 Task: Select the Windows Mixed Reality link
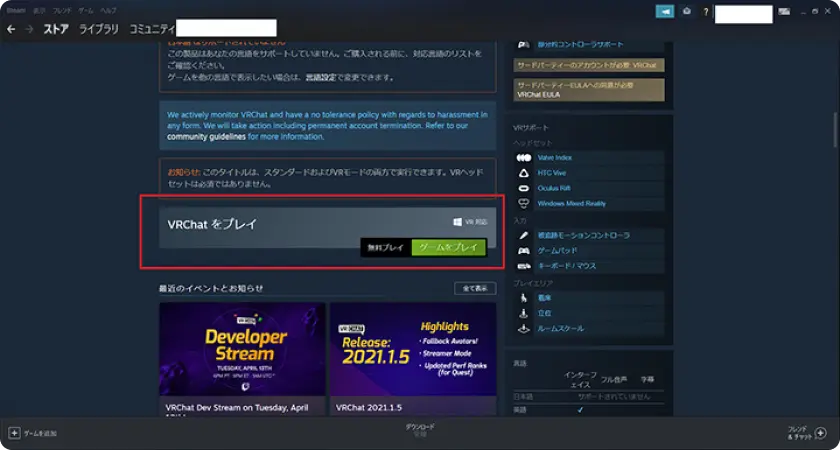pos(572,204)
